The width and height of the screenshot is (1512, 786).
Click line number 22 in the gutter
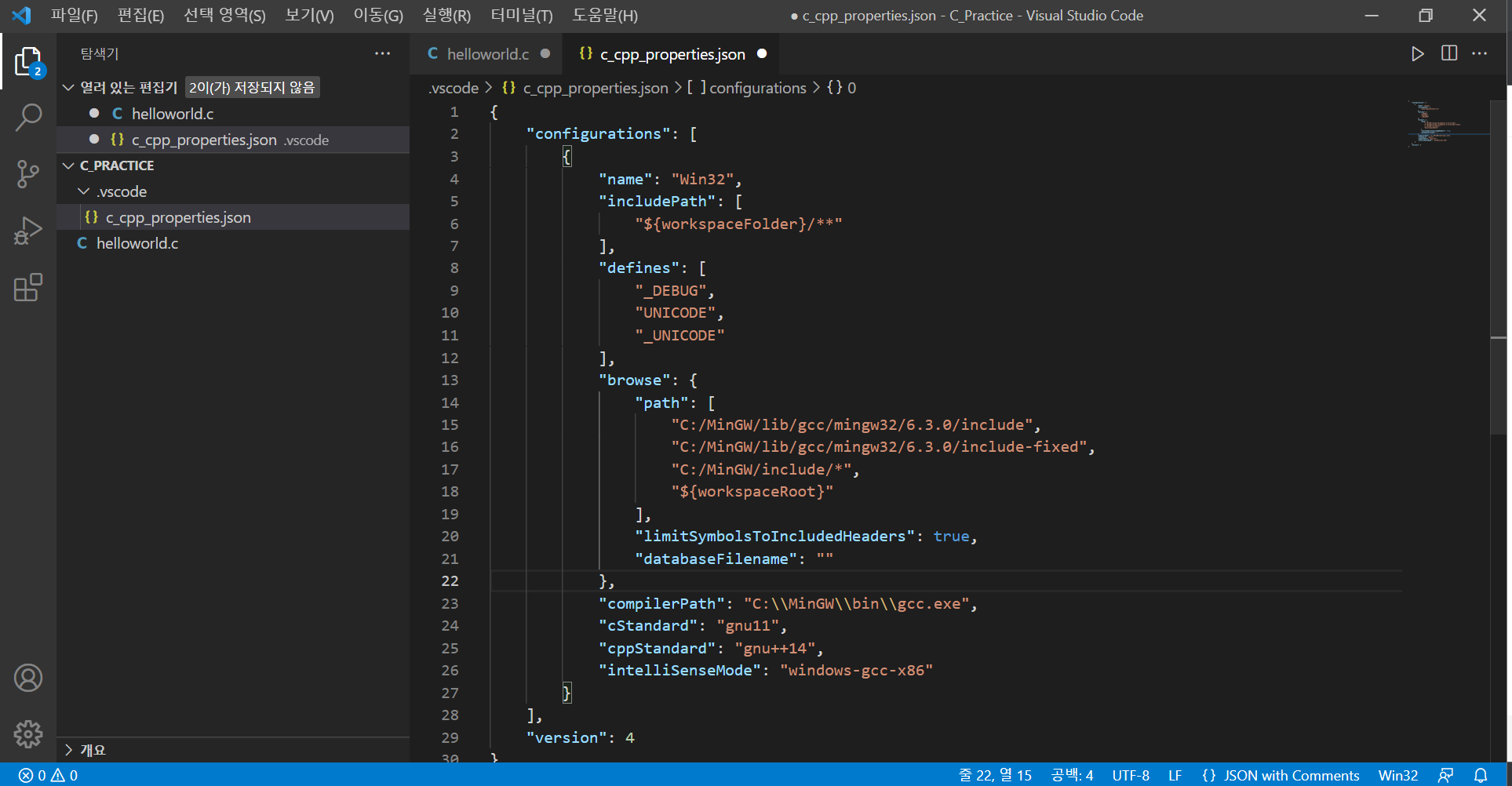(x=450, y=580)
